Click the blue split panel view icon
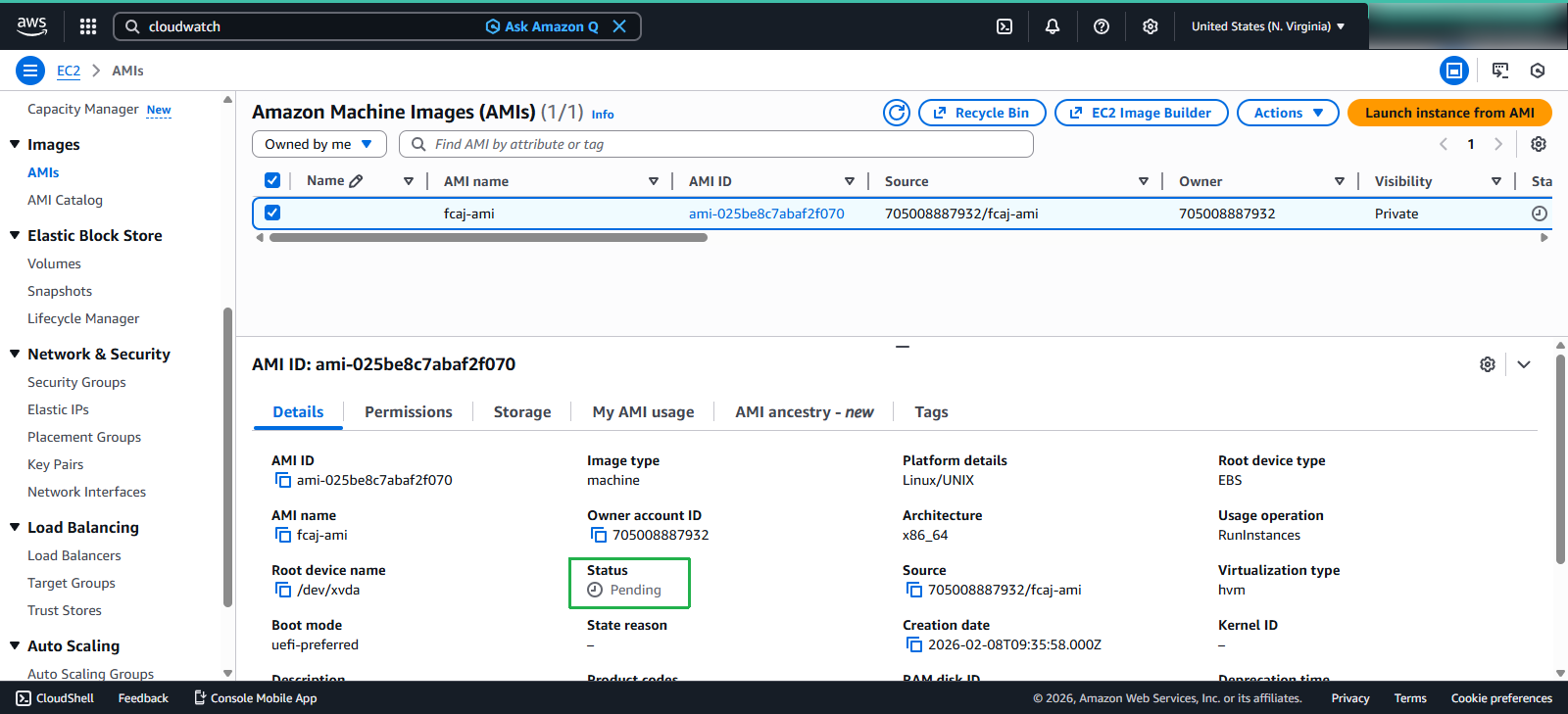This screenshot has height=714, width=1568. tap(1454, 71)
